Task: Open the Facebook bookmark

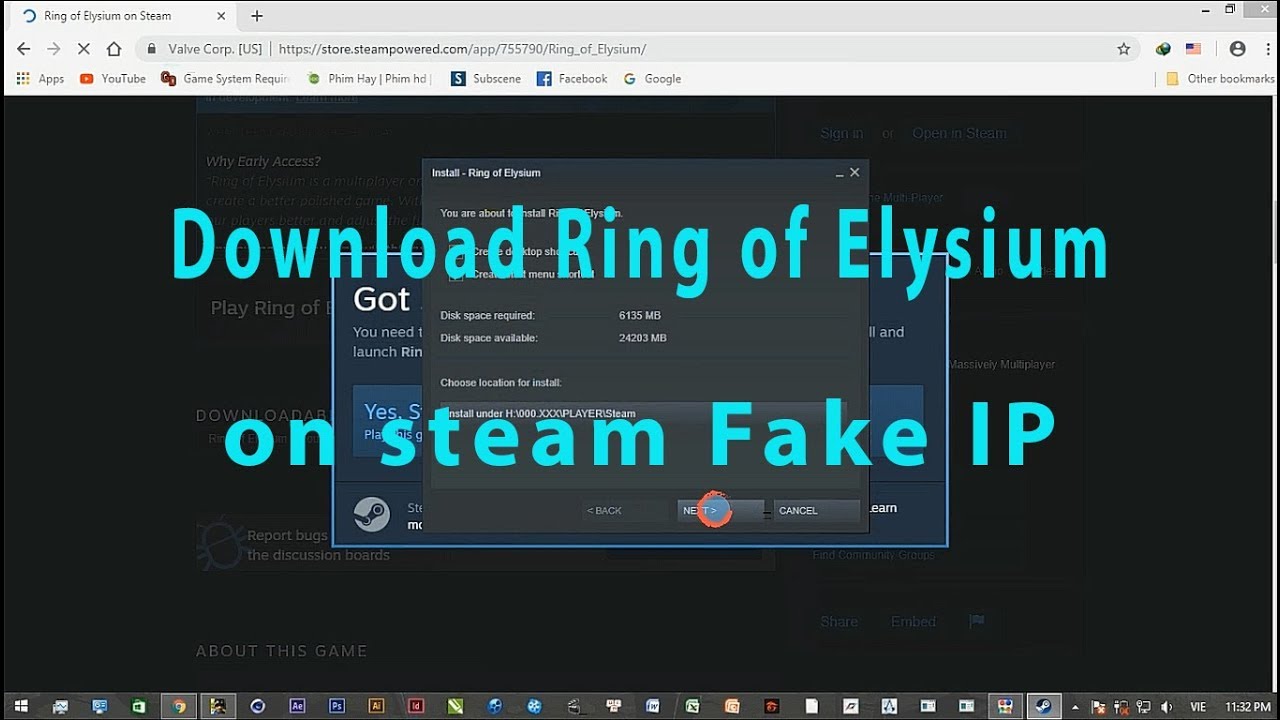Action: (x=572, y=79)
